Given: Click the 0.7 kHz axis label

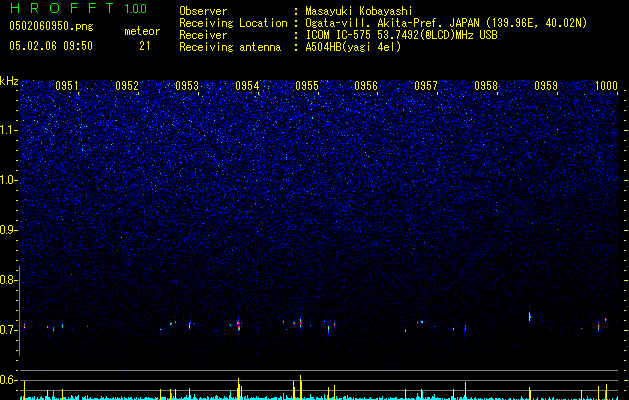Looking at the screenshot, I should (9, 330).
